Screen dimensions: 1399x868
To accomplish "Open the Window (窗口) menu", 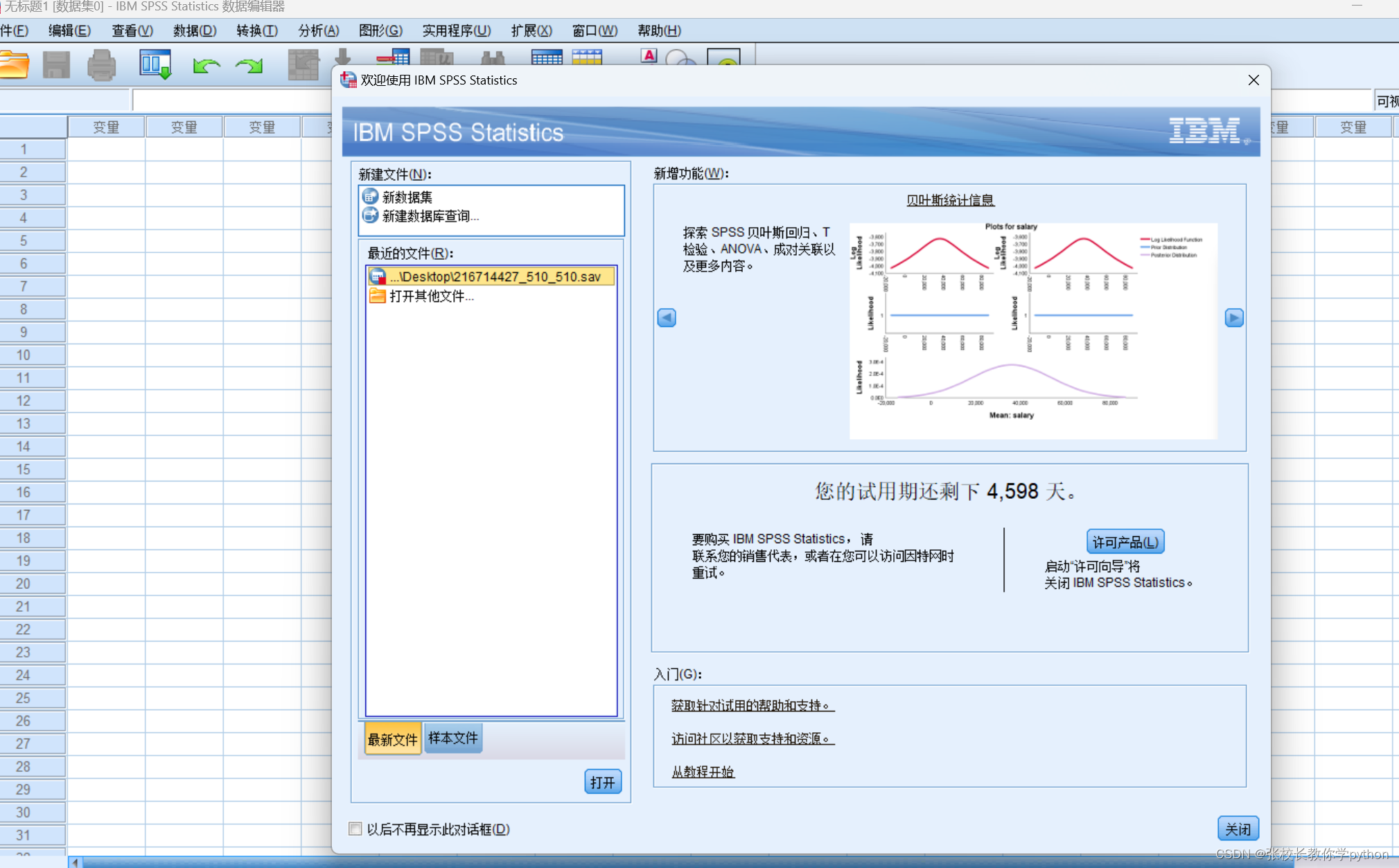I will pyautogui.click(x=595, y=30).
